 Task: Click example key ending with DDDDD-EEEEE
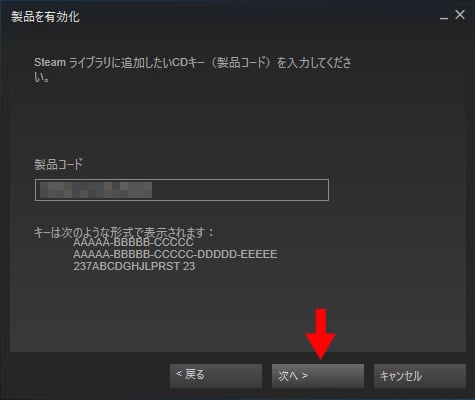pos(175,254)
